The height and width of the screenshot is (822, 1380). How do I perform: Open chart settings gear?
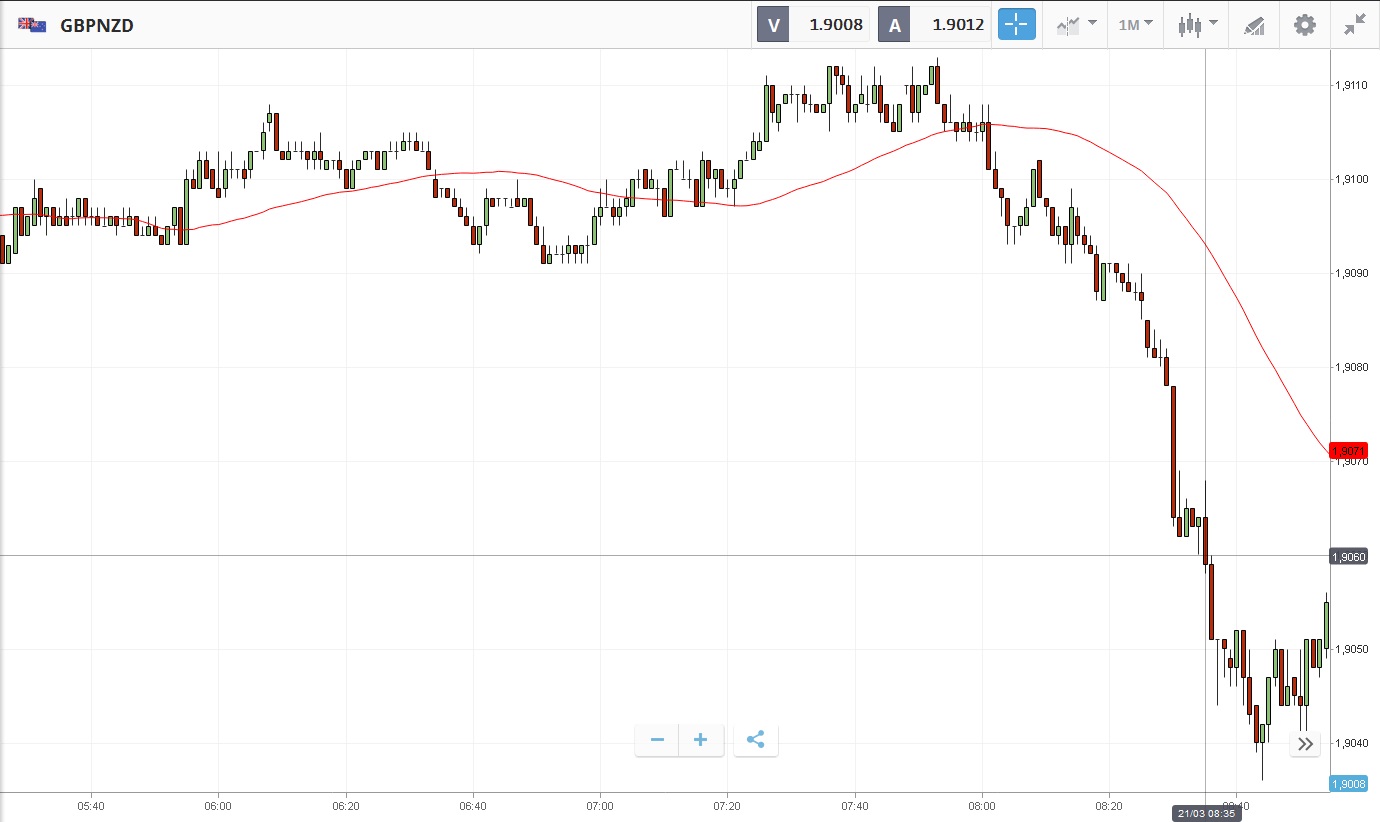[x=1305, y=25]
